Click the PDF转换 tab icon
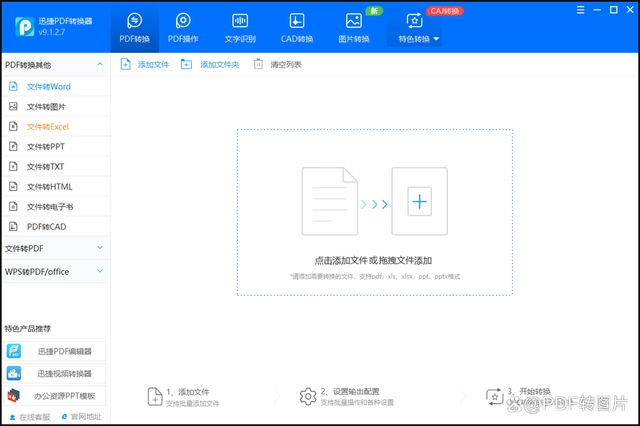640x426 pixels. click(x=134, y=20)
